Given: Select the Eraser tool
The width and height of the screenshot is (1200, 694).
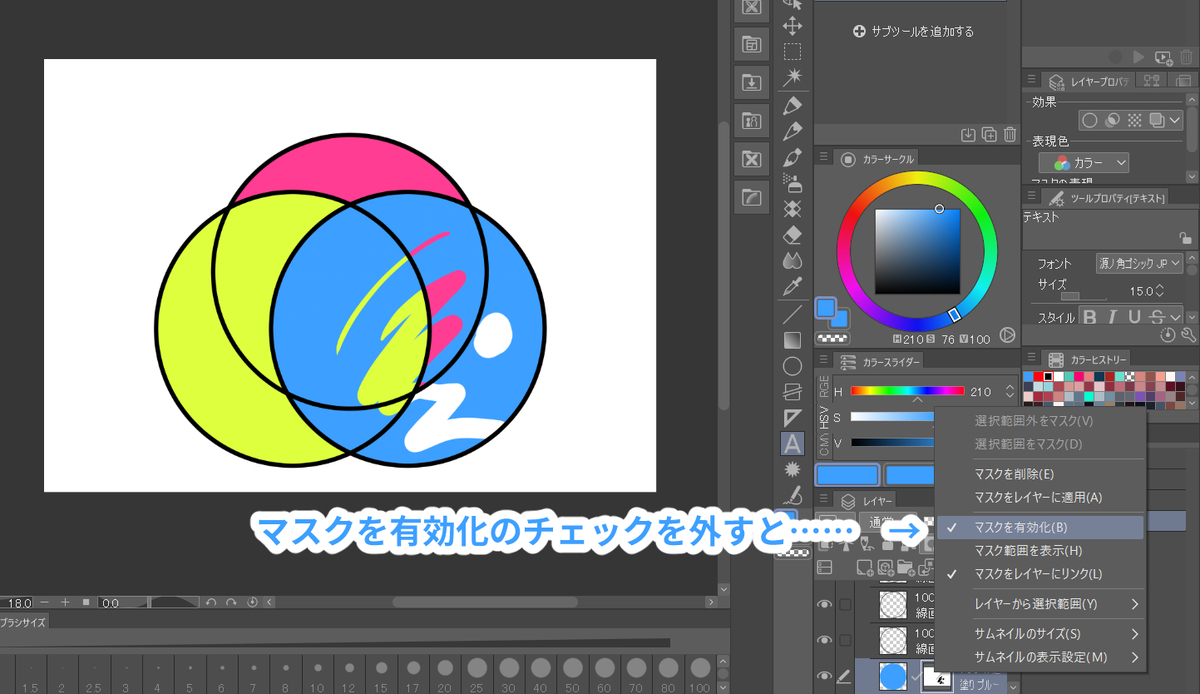Looking at the screenshot, I should [x=792, y=235].
